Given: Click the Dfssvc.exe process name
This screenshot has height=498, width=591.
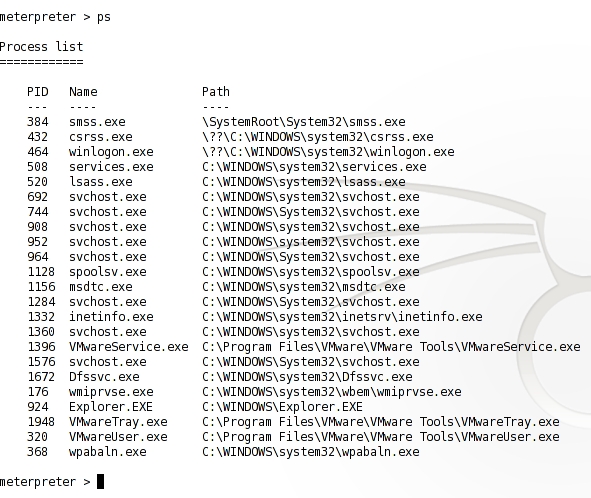Looking at the screenshot, I should (x=104, y=377).
